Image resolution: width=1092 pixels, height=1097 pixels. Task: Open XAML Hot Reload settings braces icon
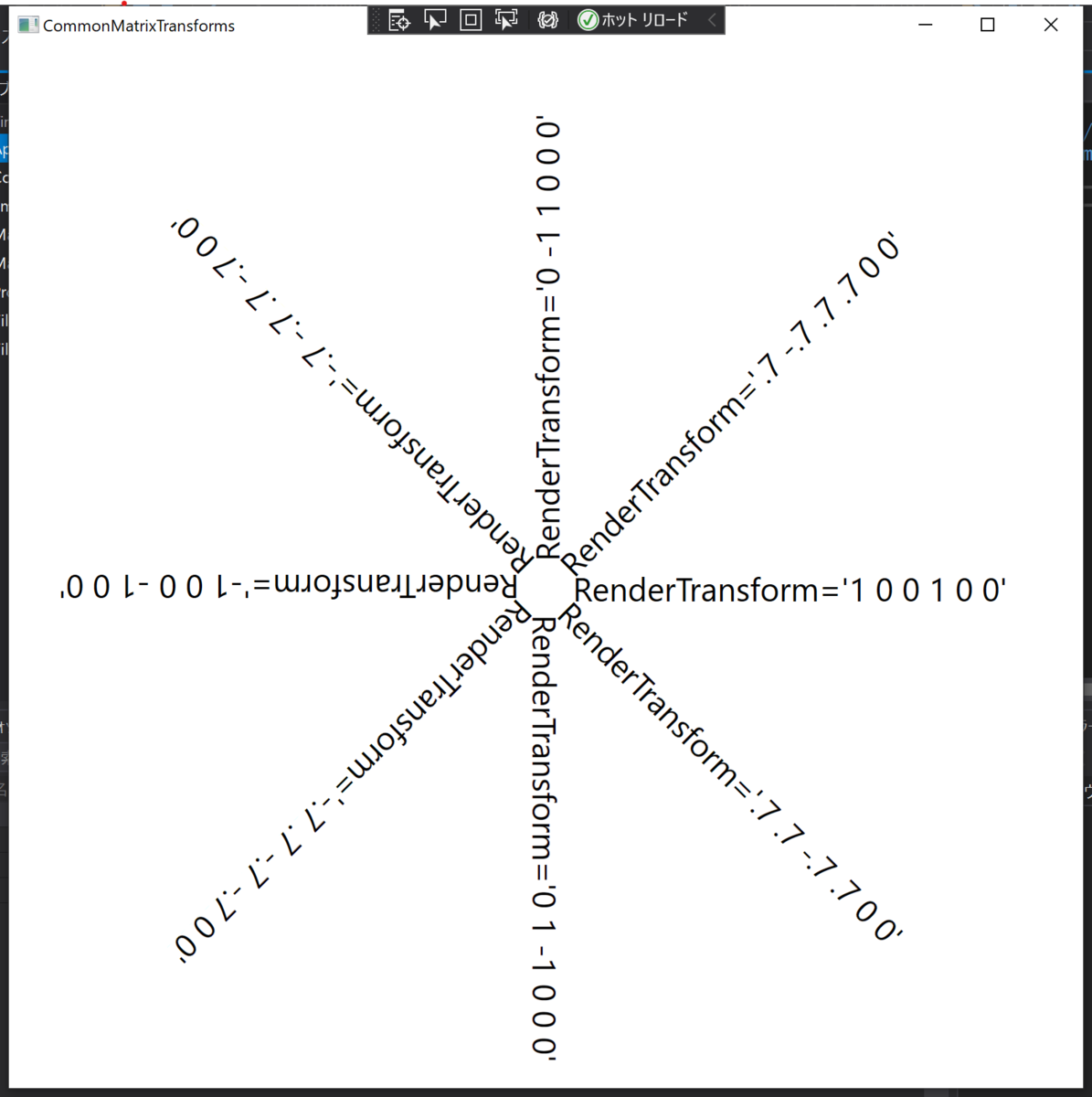546,19
